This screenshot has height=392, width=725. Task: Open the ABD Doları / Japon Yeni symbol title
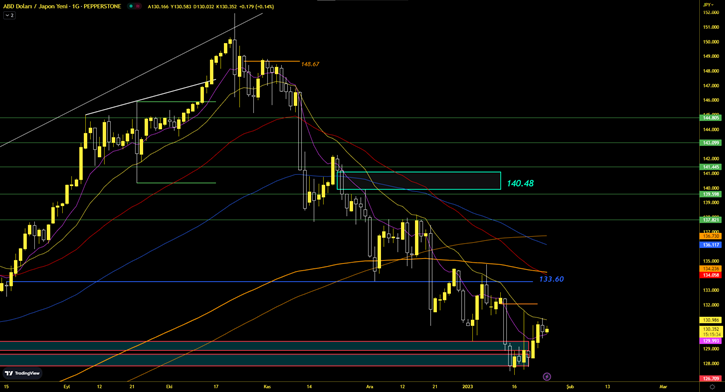[62, 6]
